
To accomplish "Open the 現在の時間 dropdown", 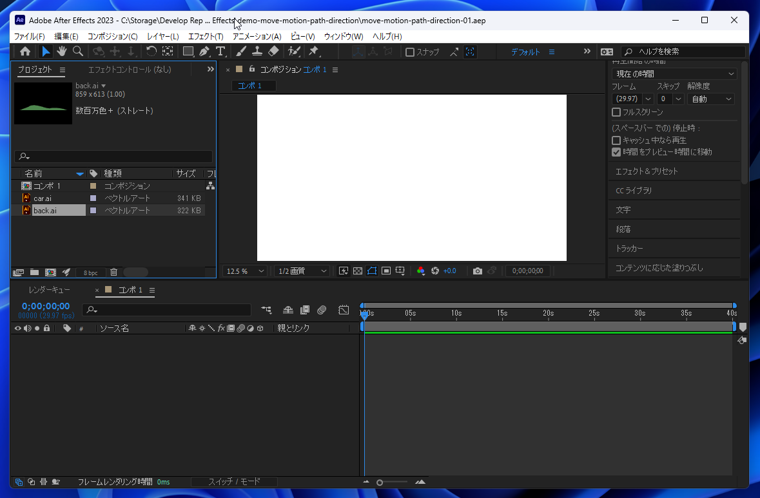I will click(x=674, y=74).
